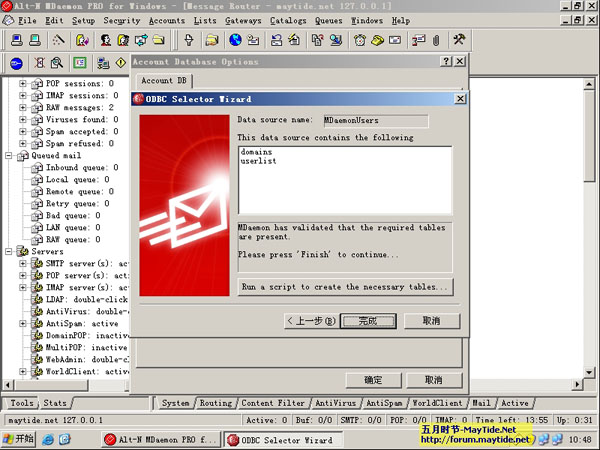Open the 开始 Start menu

[x=19, y=439]
